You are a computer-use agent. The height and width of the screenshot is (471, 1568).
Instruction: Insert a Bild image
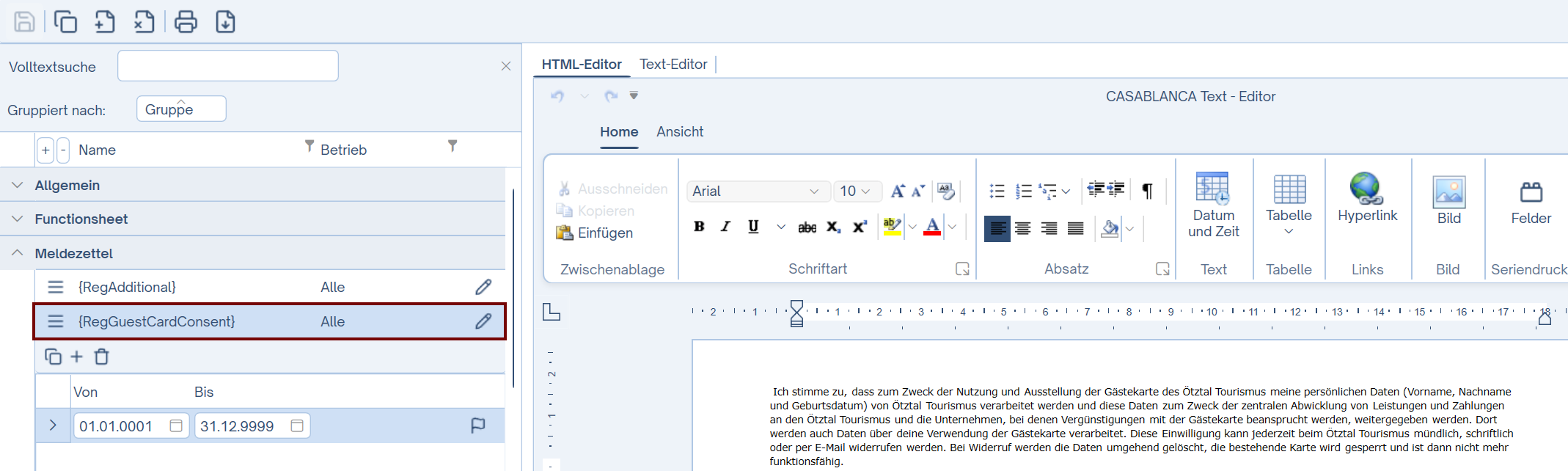tap(1448, 200)
